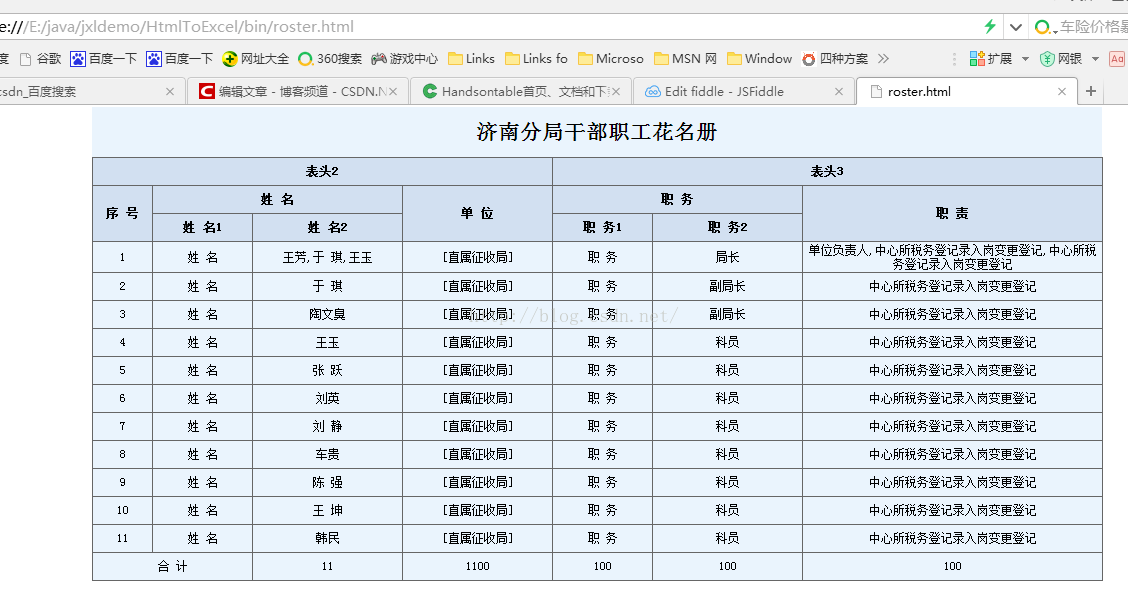
Task: Open a new tab with plus button
Action: pyautogui.click(x=1091, y=91)
